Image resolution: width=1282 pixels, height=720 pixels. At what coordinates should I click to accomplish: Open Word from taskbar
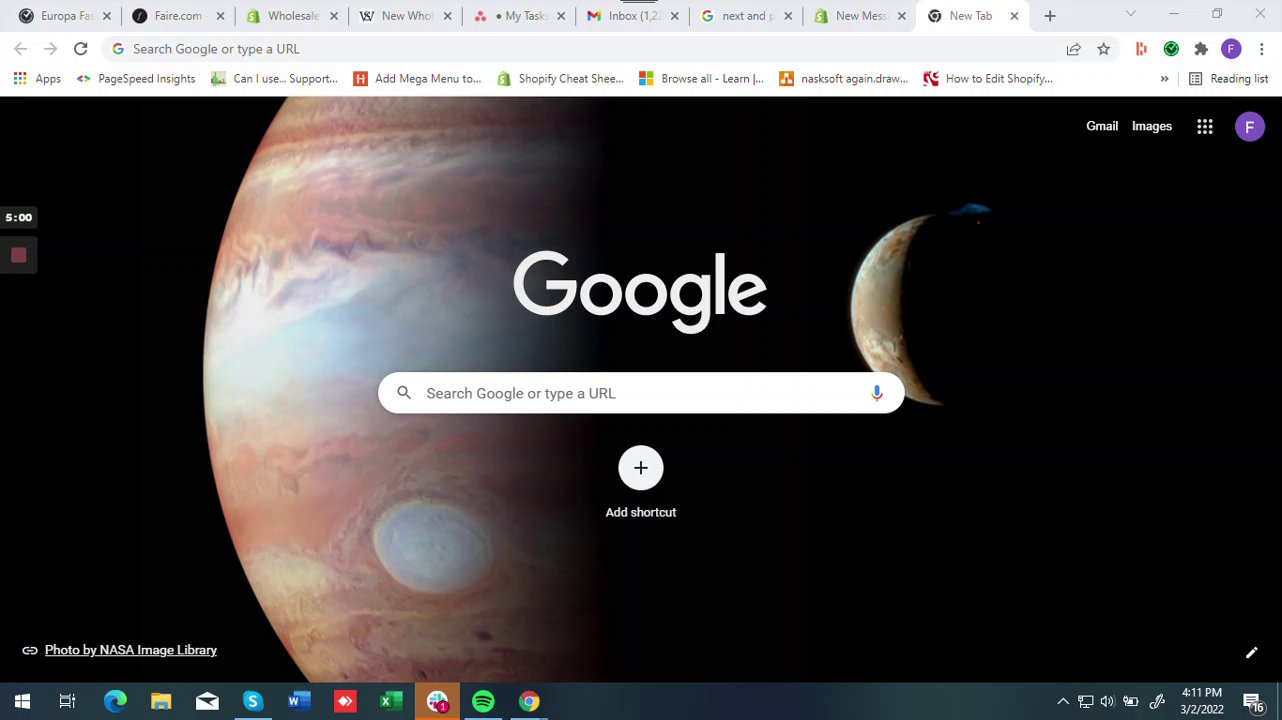click(x=298, y=702)
